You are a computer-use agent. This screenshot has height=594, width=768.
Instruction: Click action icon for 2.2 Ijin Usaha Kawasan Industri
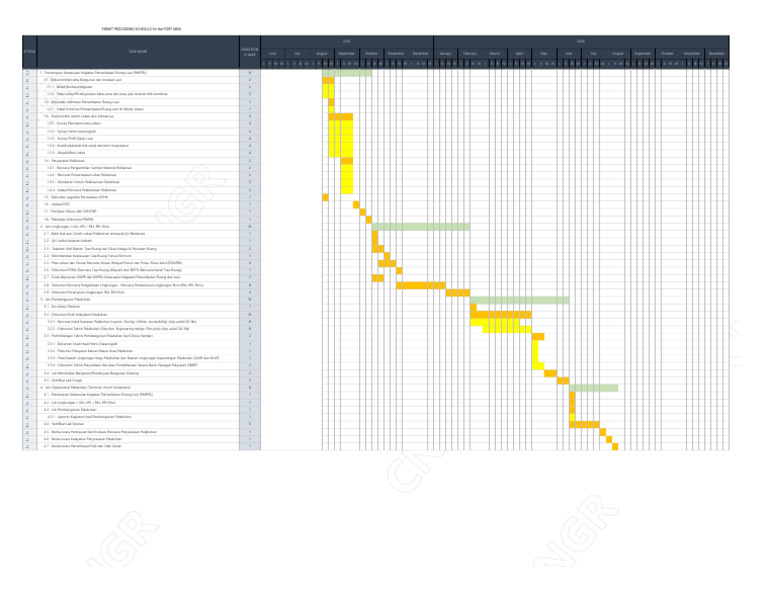(x=27, y=241)
